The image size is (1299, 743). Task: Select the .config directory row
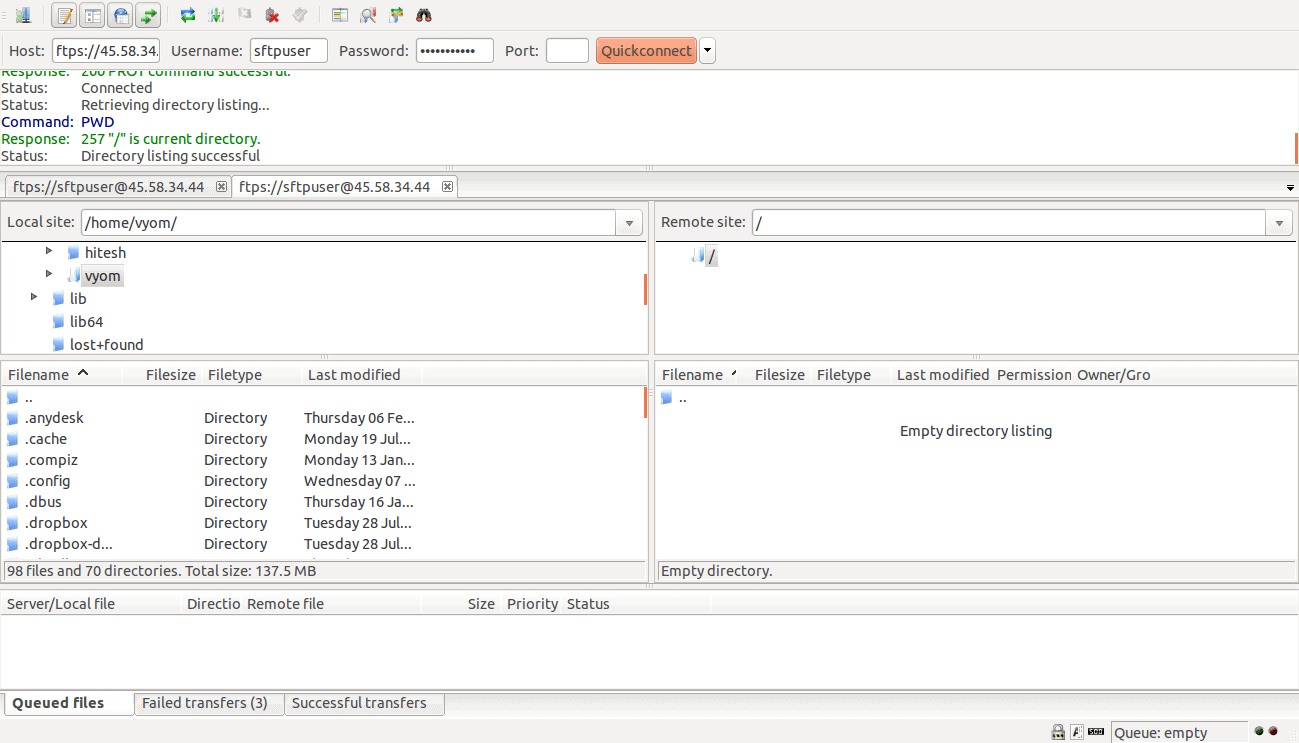pyautogui.click(x=324, y=481)
